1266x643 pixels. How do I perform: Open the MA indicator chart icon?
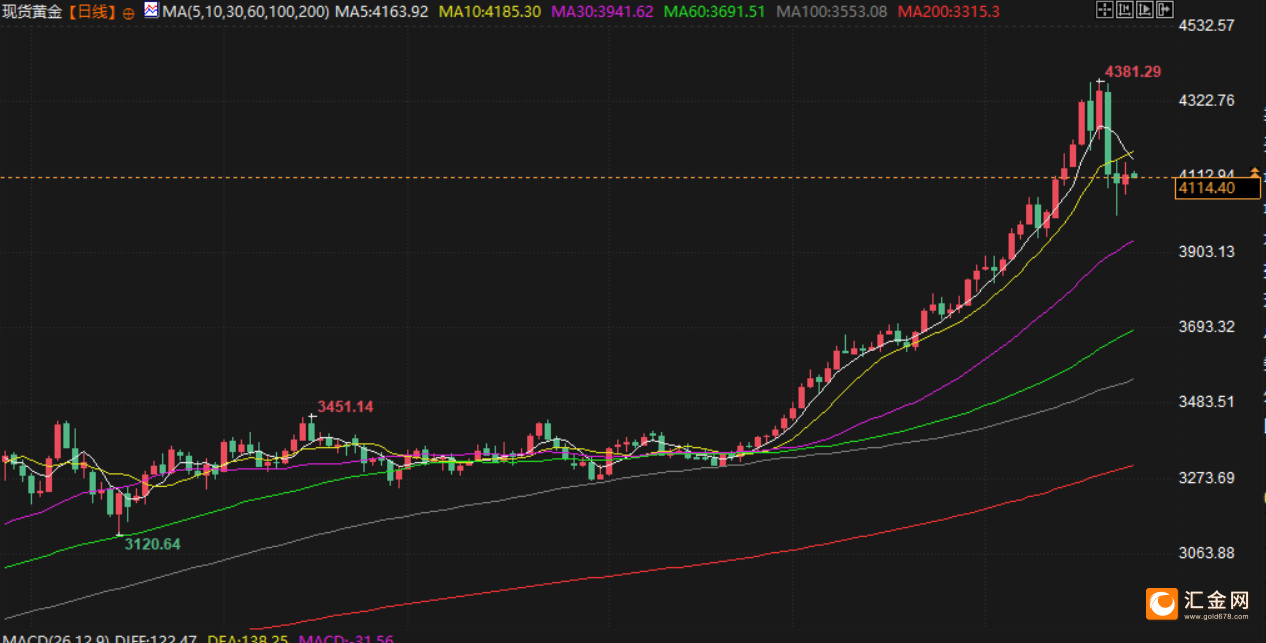[x=152, y=11]
